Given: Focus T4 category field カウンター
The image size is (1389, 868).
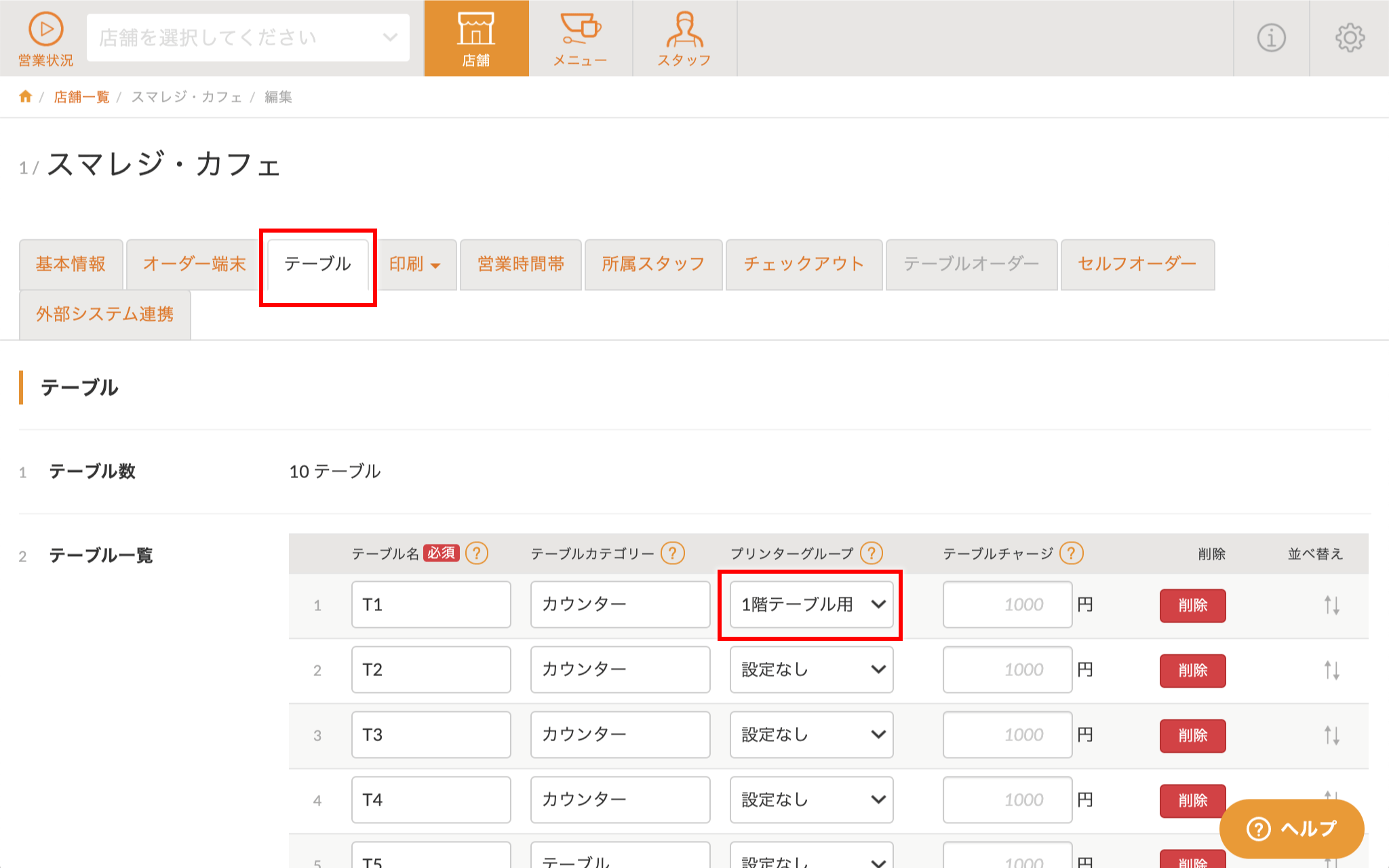Looking at the screenshot, I should pyautogui.click(x=620, y=800).
